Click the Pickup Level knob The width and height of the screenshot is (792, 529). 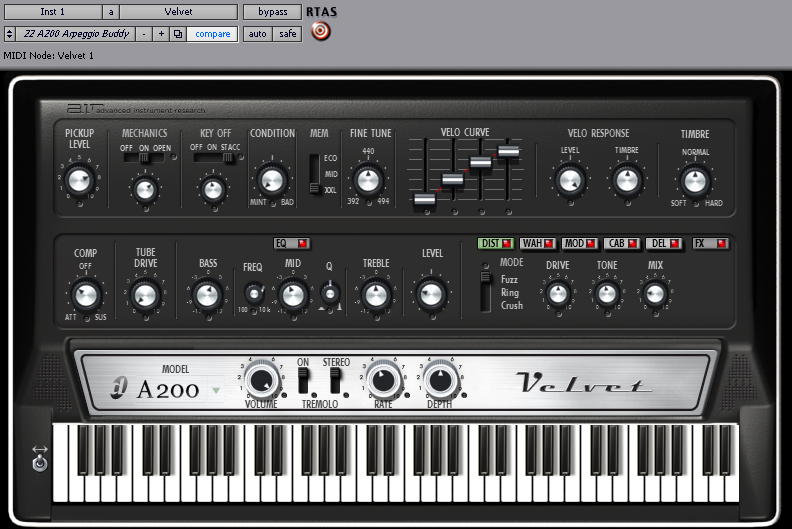[x=79, y=180]
